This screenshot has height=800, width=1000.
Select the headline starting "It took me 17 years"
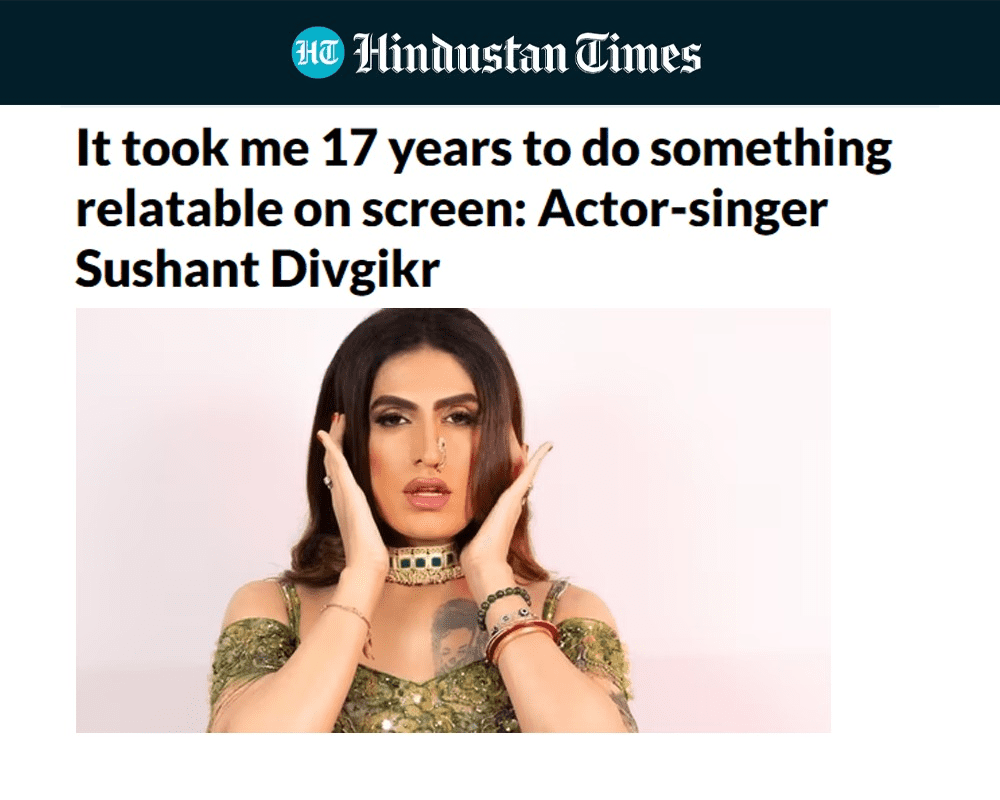coord(483,208)
